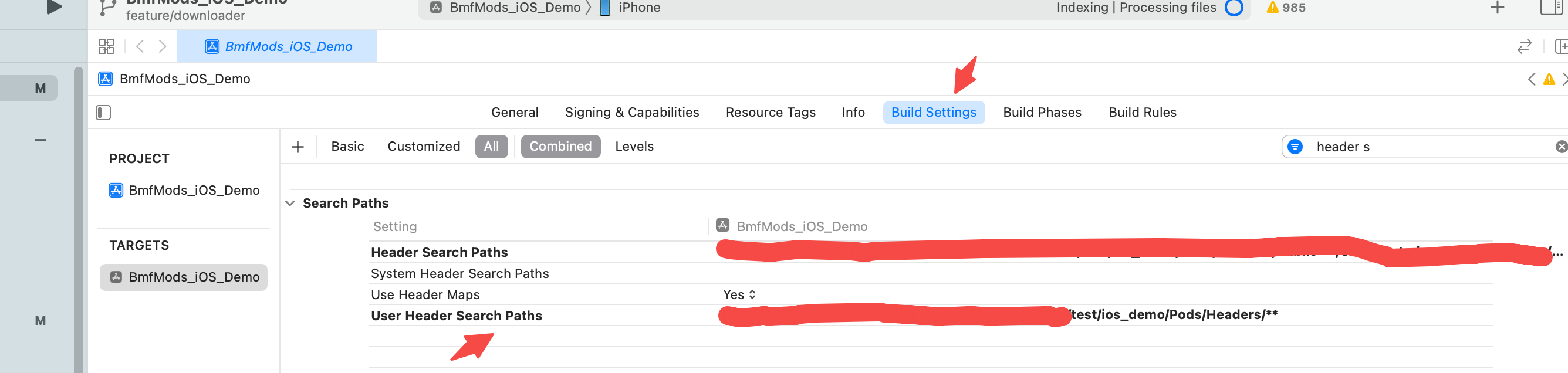This screenshot has height=373, width=1568.
Task: Hide the project and targets sidebar
Action: 103,113
